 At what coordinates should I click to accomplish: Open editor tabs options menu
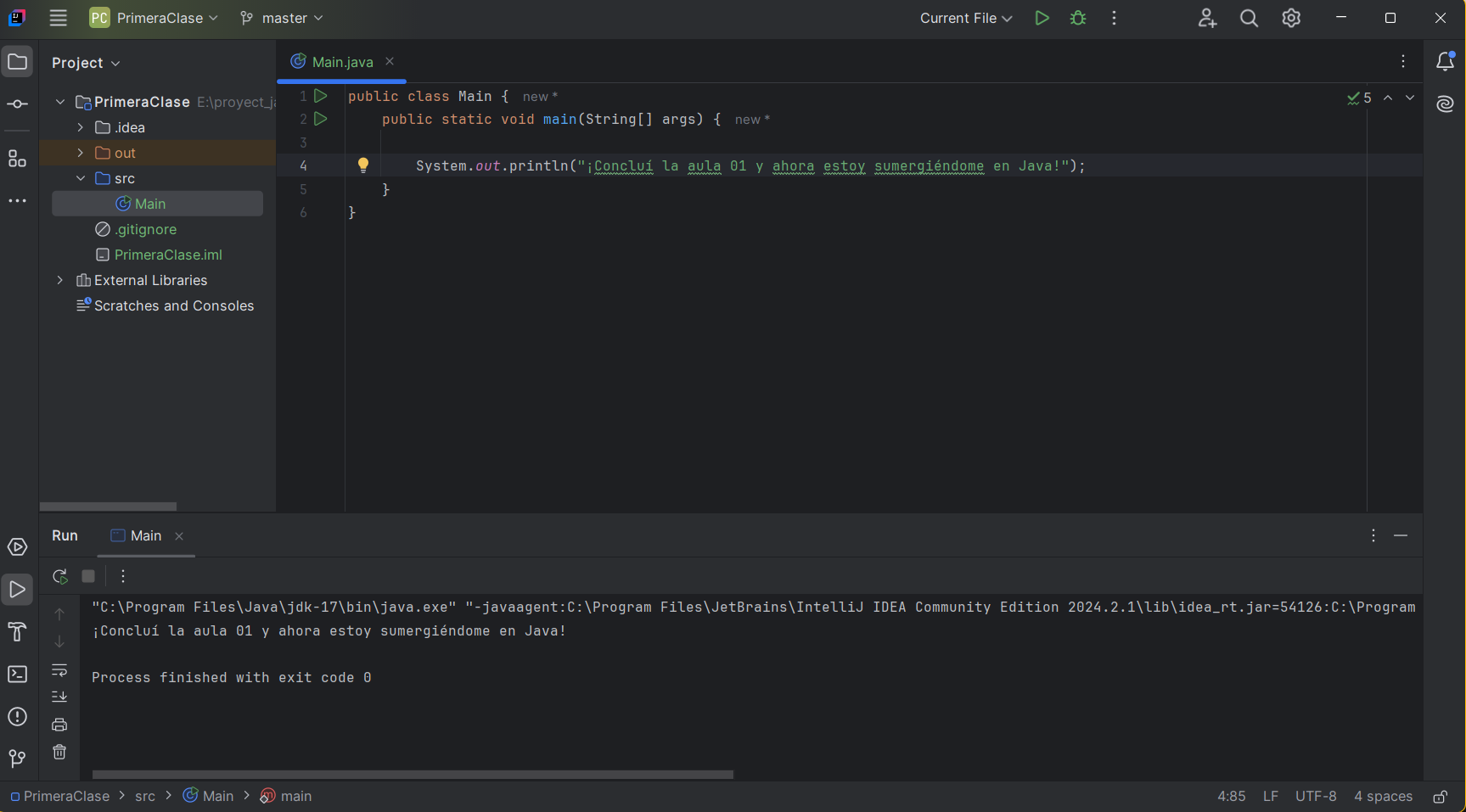point(1403,61)
